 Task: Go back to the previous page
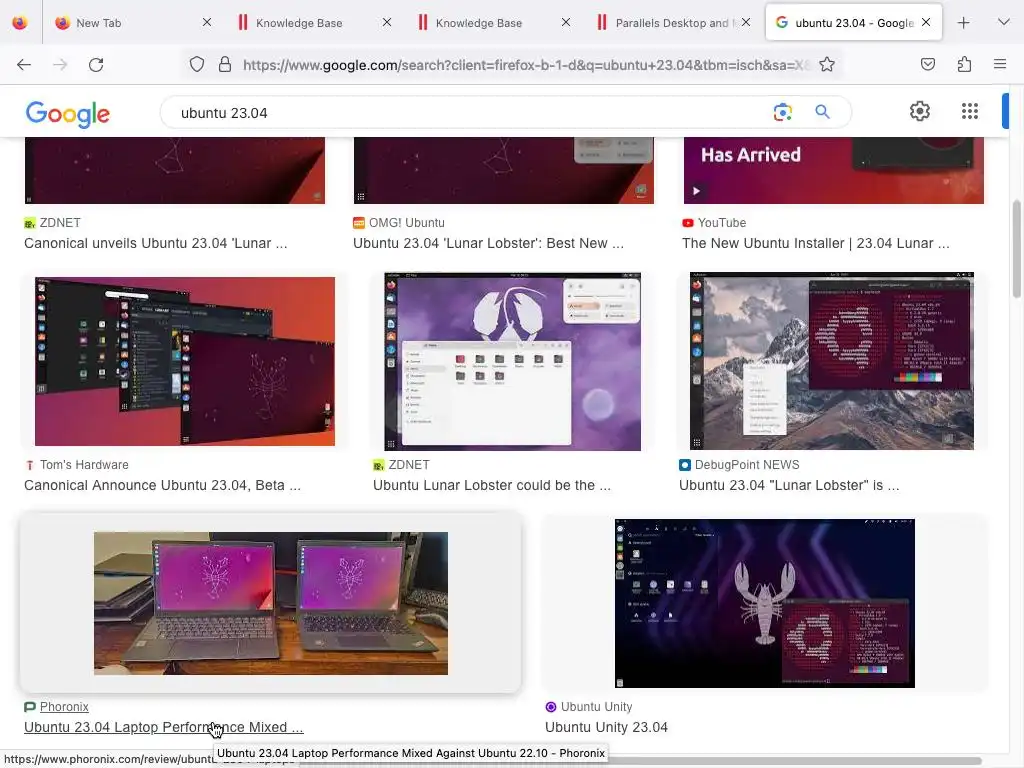24,65
